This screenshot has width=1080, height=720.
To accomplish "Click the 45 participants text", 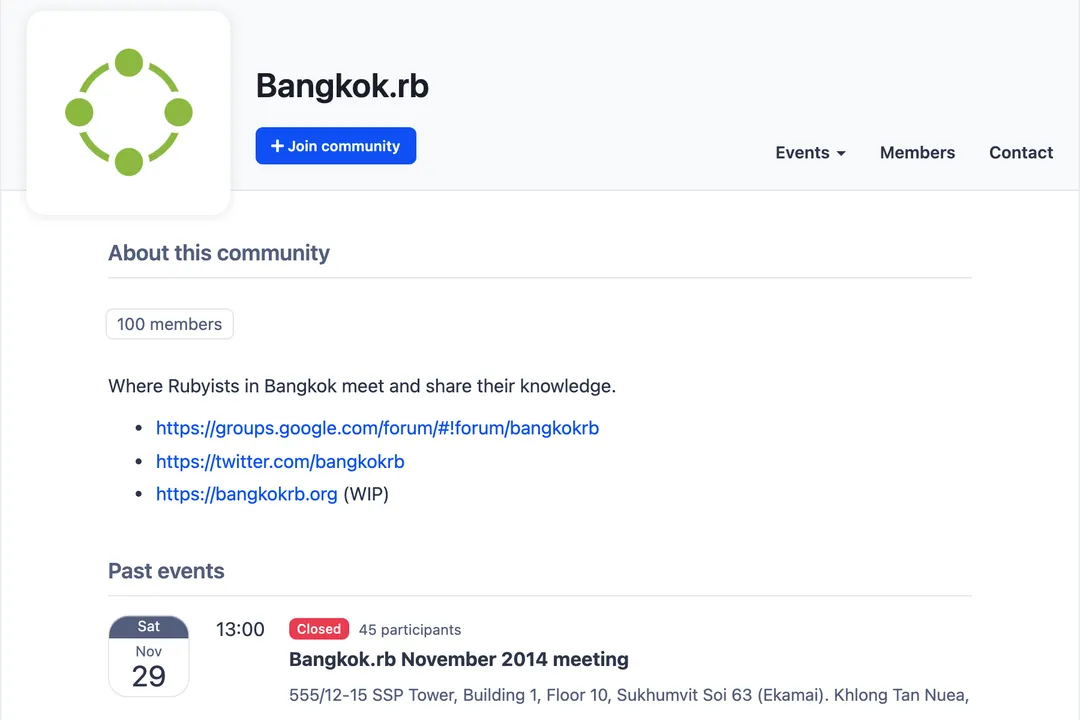I will (410, 630).
